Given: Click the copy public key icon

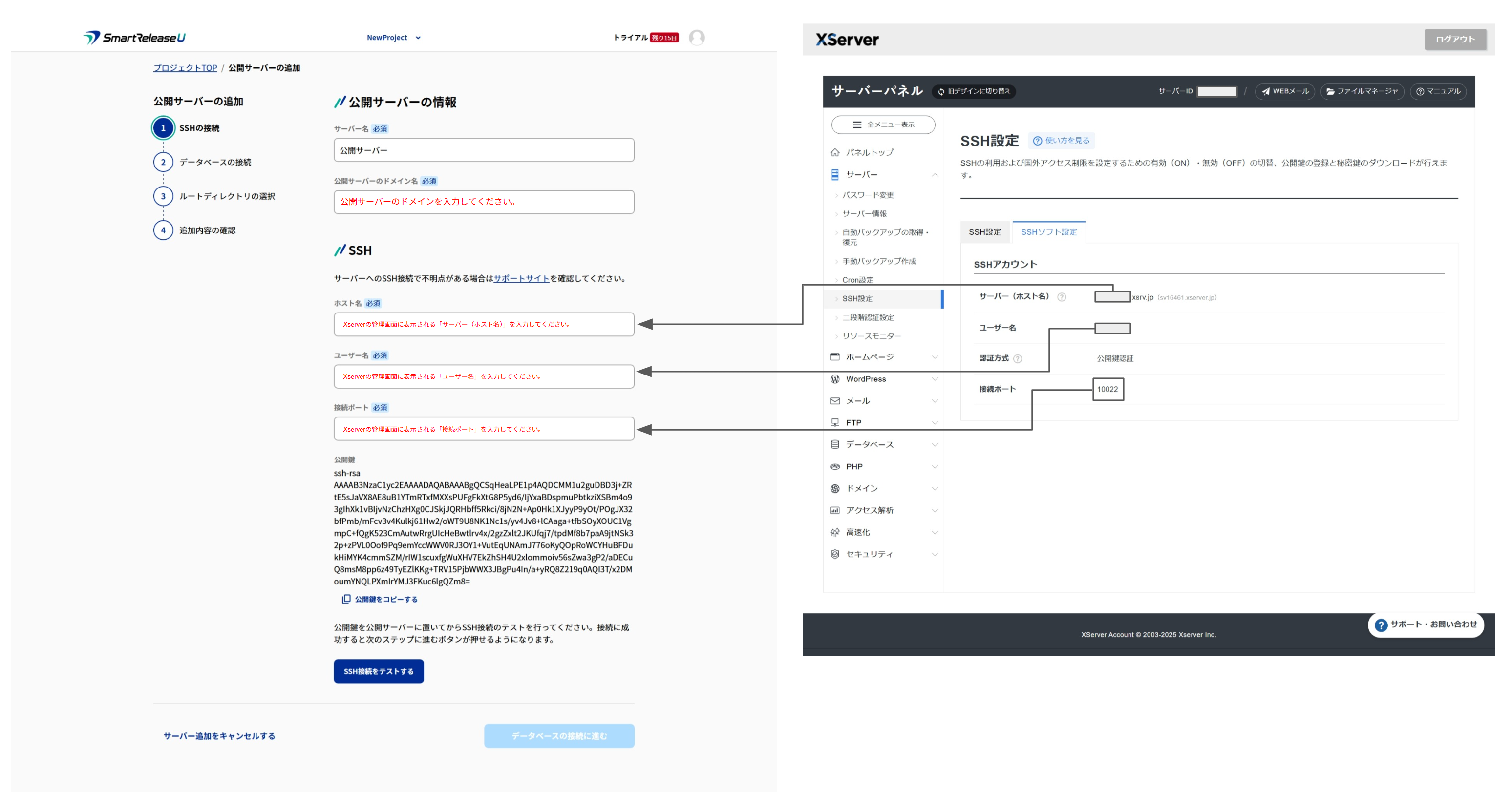Looking at the screenshot, I should click(x=346, y=599).
